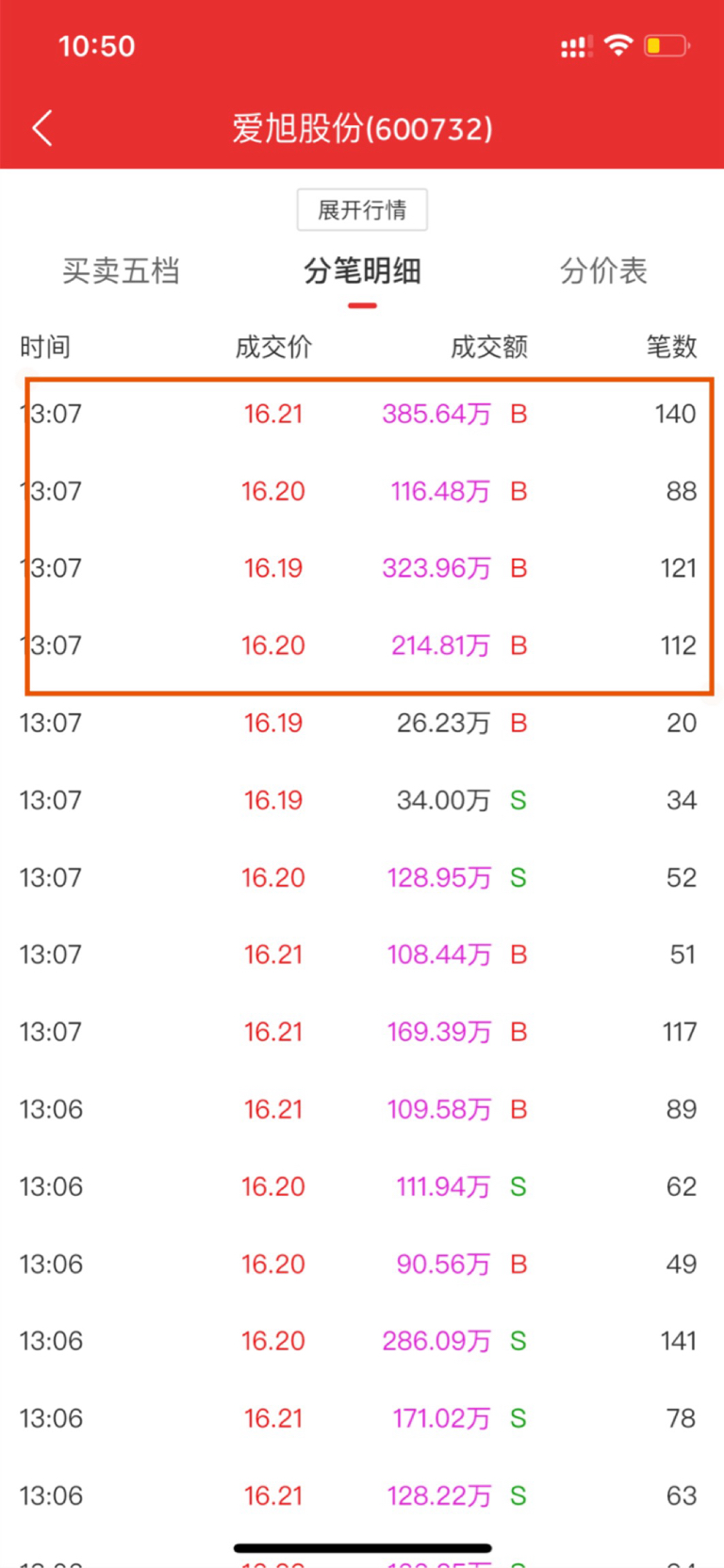Tap the back arrow icon
Image resolution: width=724 pixels, height=1568 pixels.
(42, 128)
